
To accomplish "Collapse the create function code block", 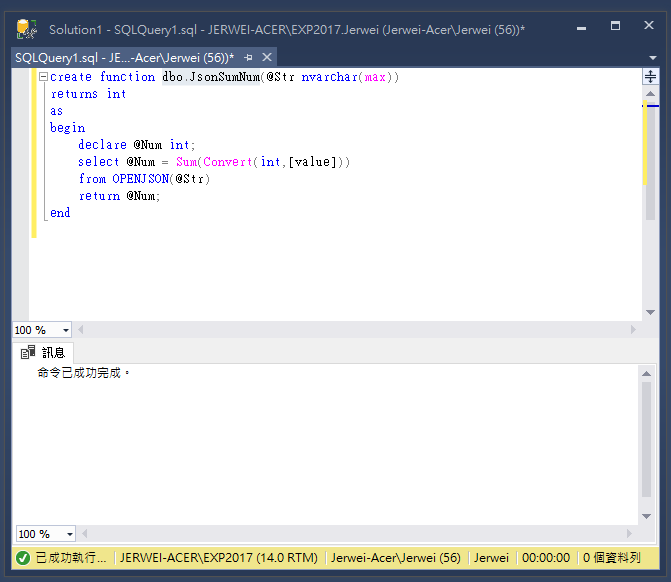I will [x=43, y=77].
